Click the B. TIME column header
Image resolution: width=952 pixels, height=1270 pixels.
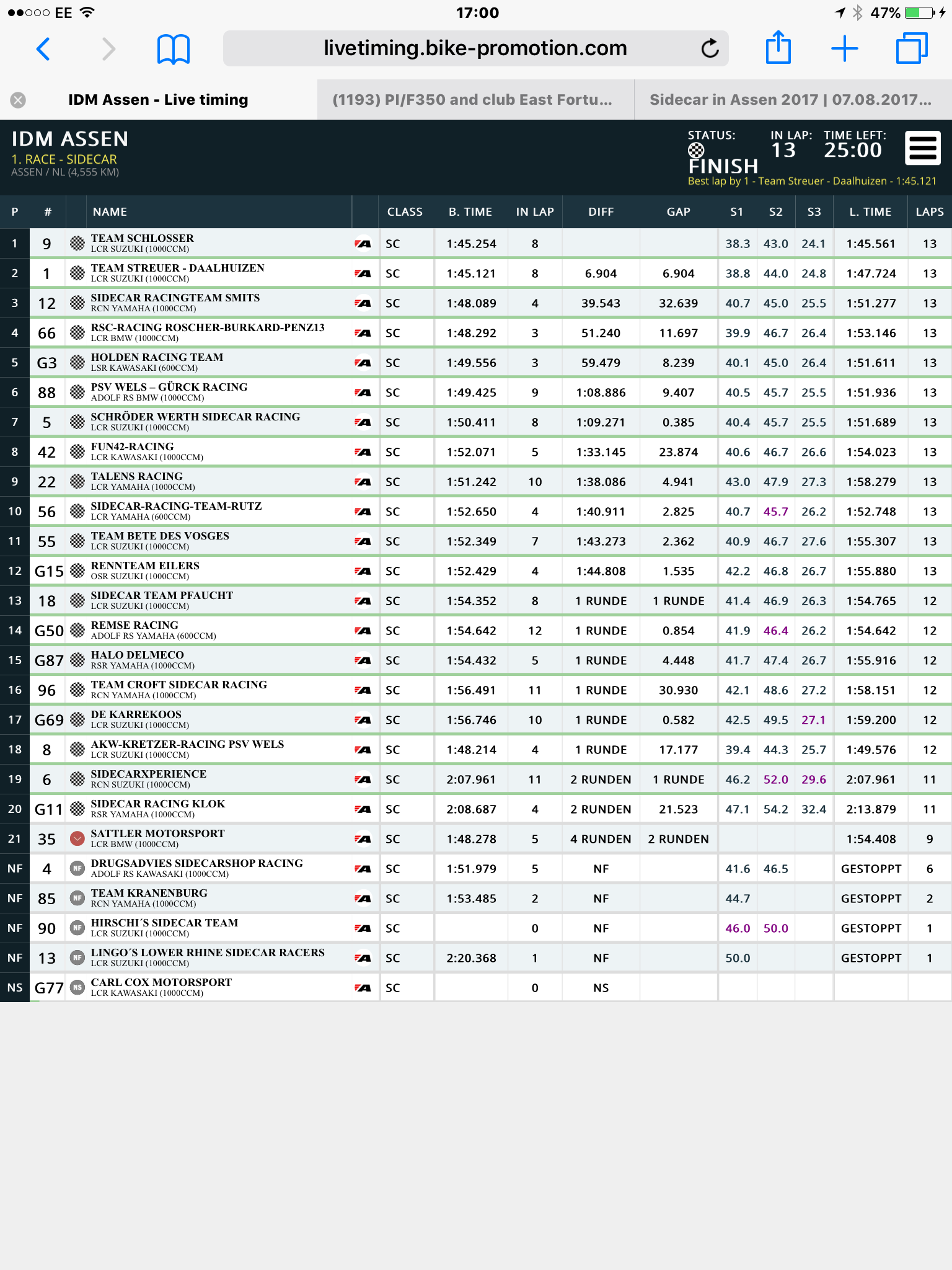[x=470, y=211]
